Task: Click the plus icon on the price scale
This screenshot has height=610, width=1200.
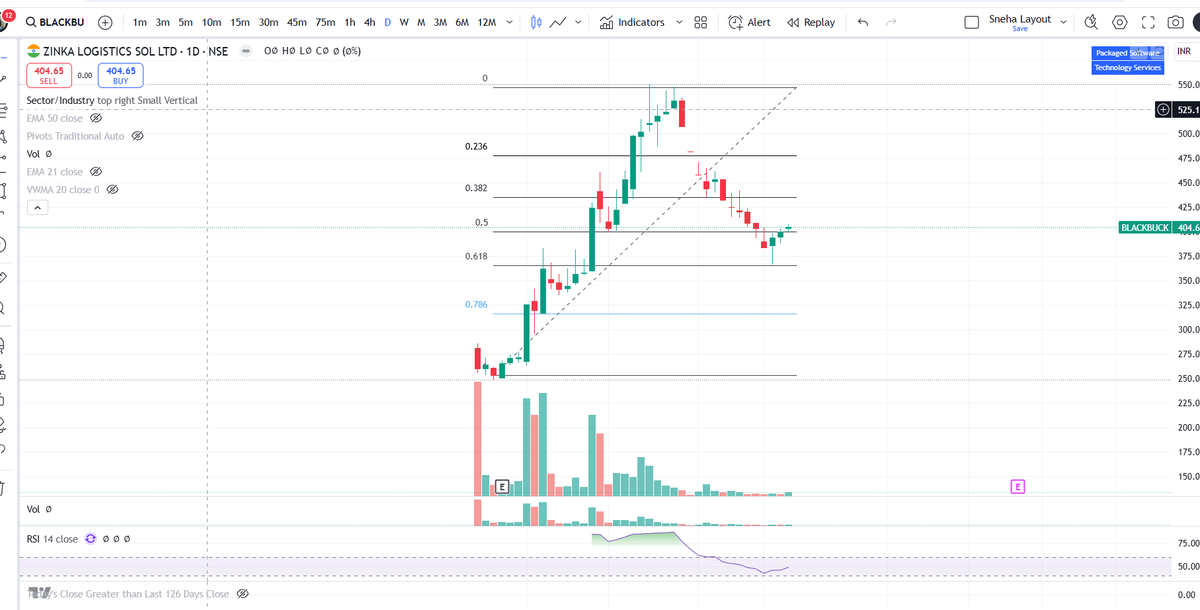Action: pyautogui.click(x=1163, y=110)
